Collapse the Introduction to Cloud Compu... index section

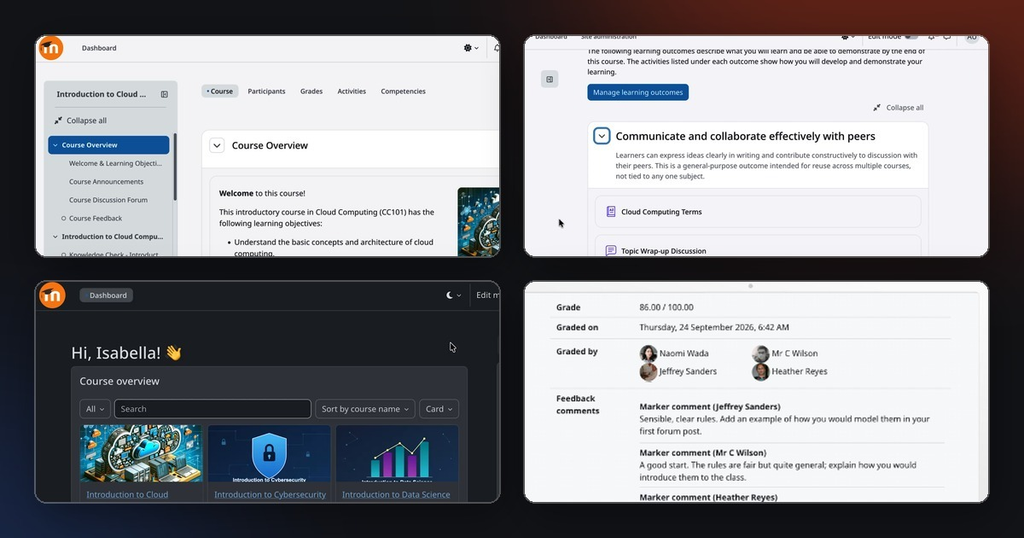tap(56, 237)
